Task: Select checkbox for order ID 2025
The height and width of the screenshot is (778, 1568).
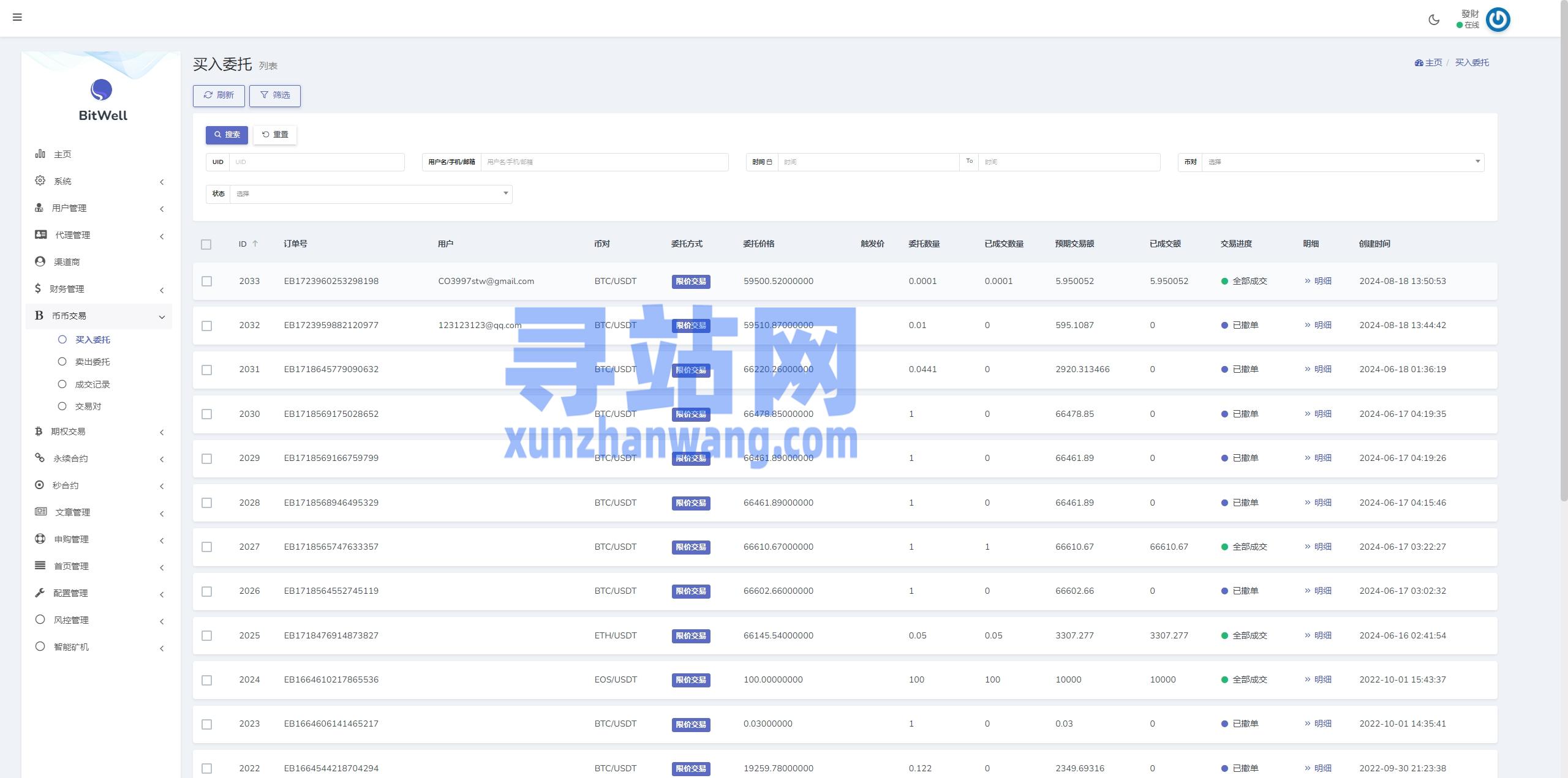Action: click(x=207, y=636)
